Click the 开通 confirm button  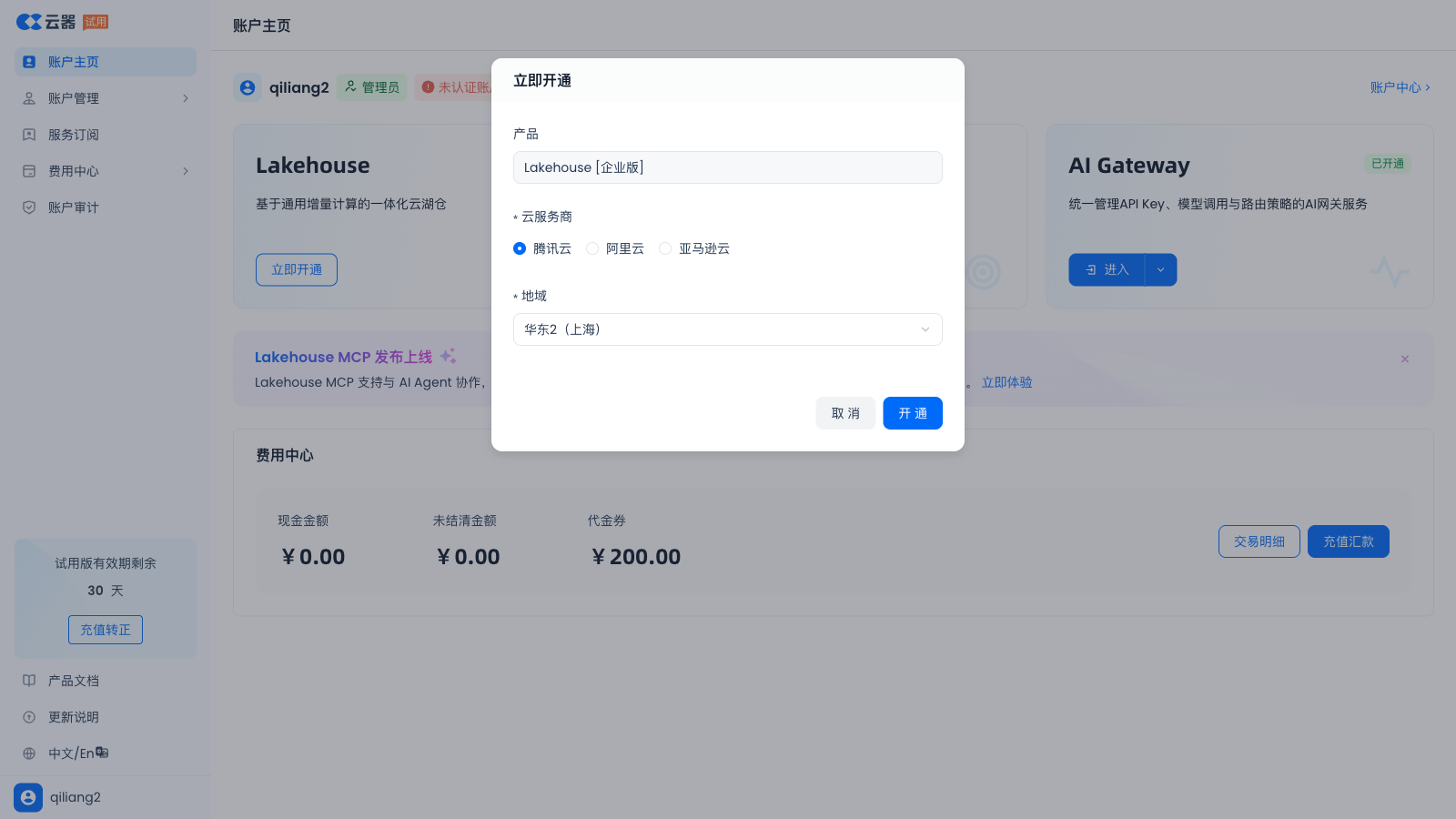coord(913,413)
